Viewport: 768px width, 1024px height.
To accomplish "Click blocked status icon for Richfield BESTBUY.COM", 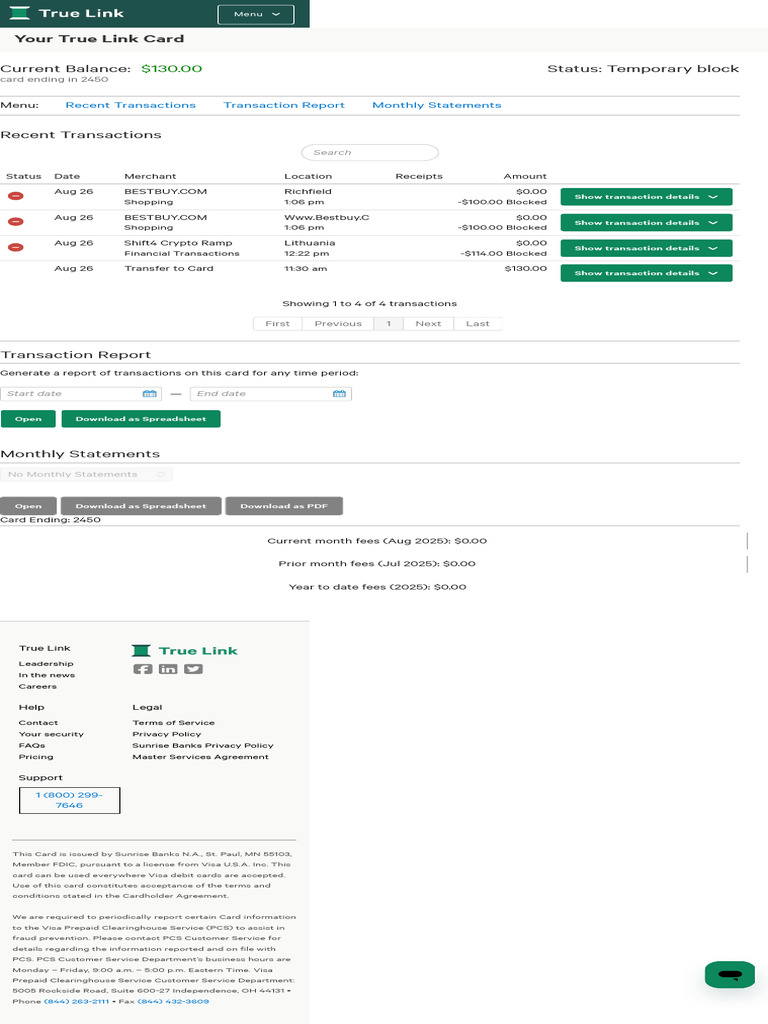I will (16, 196).
